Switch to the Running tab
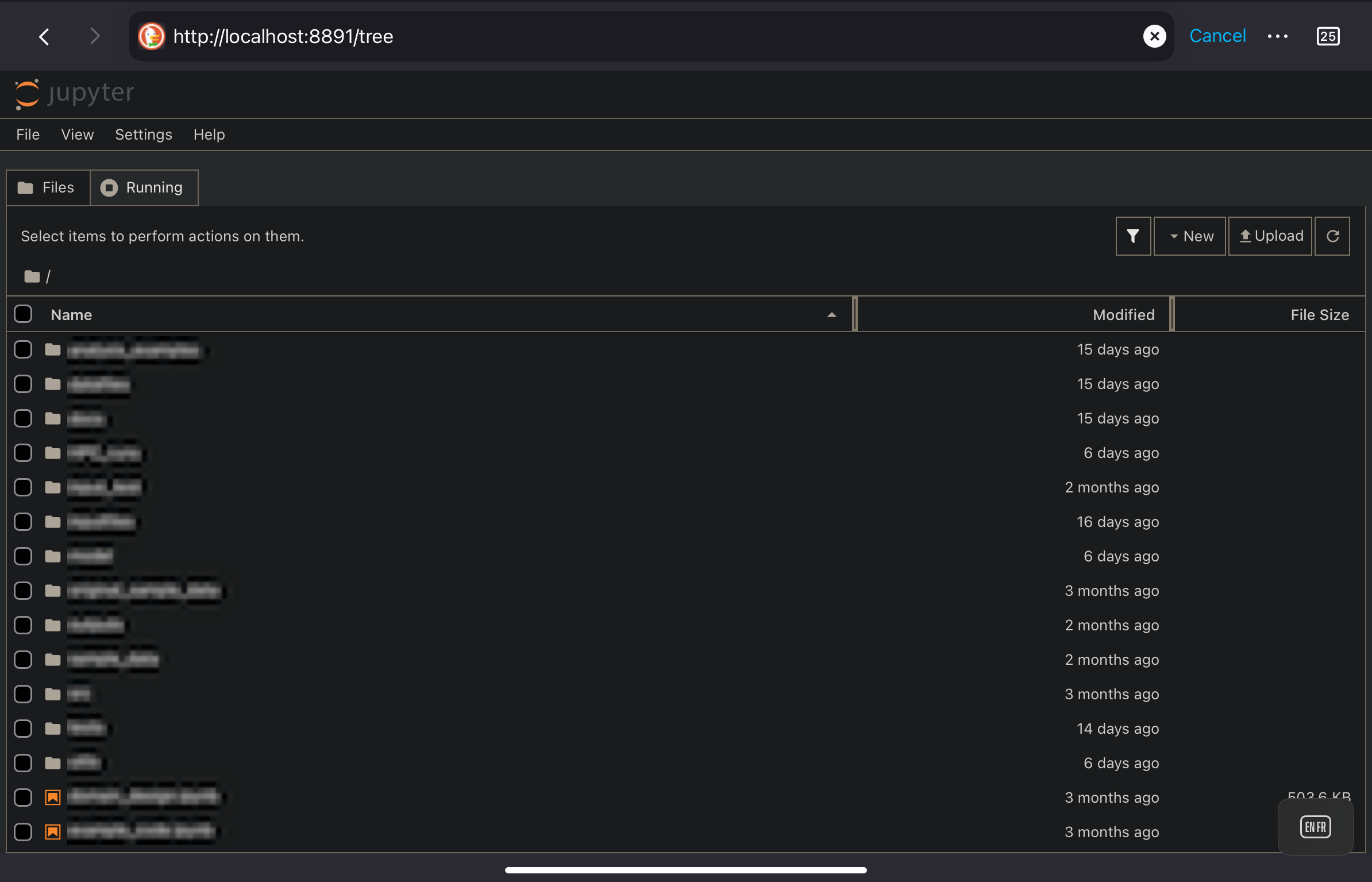This screenshot has height=882, width=1372. point(144,187)
